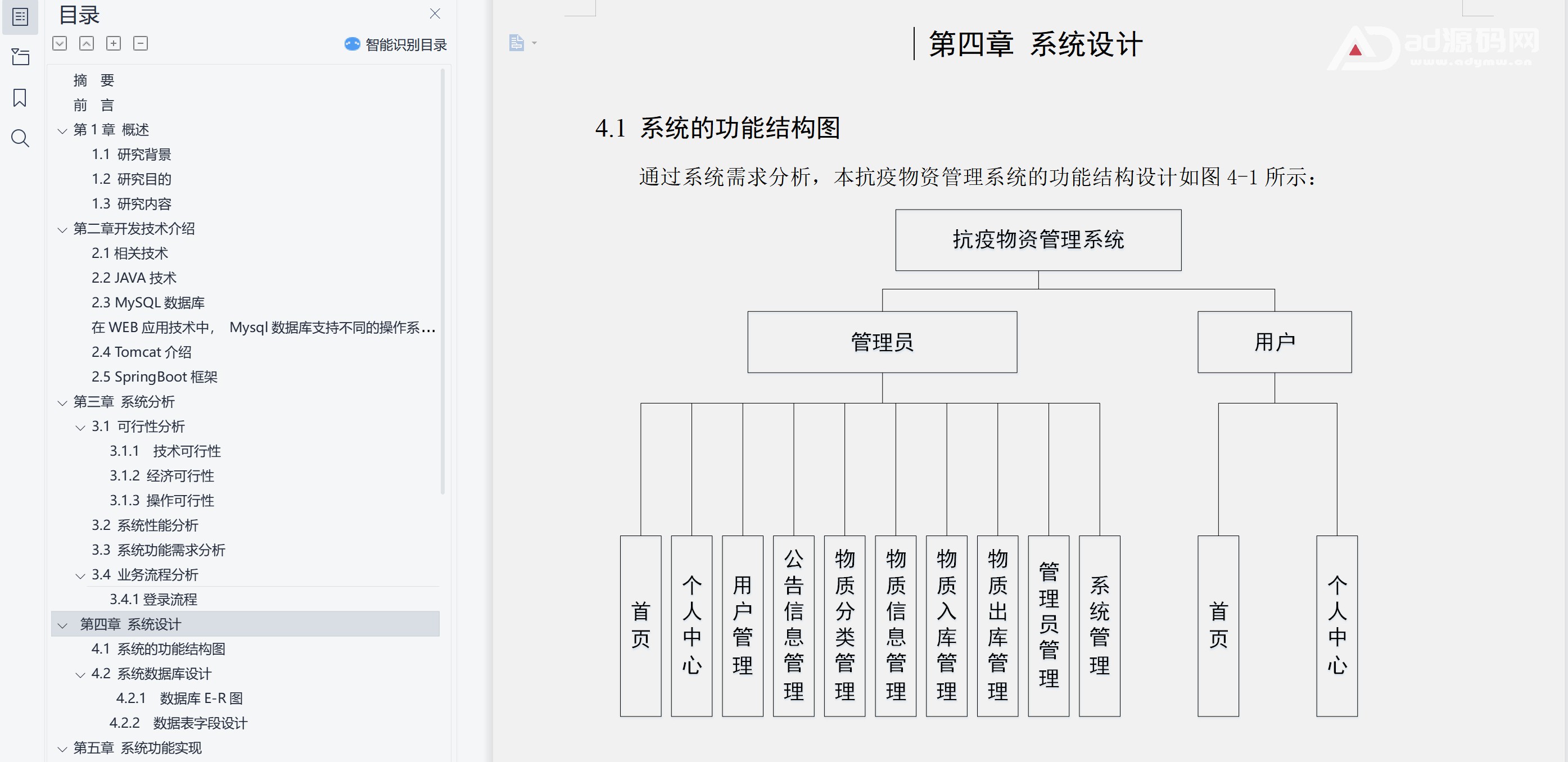
Task: Expand or collapse 第五章 系统功能实现
Action: (62, 749)
